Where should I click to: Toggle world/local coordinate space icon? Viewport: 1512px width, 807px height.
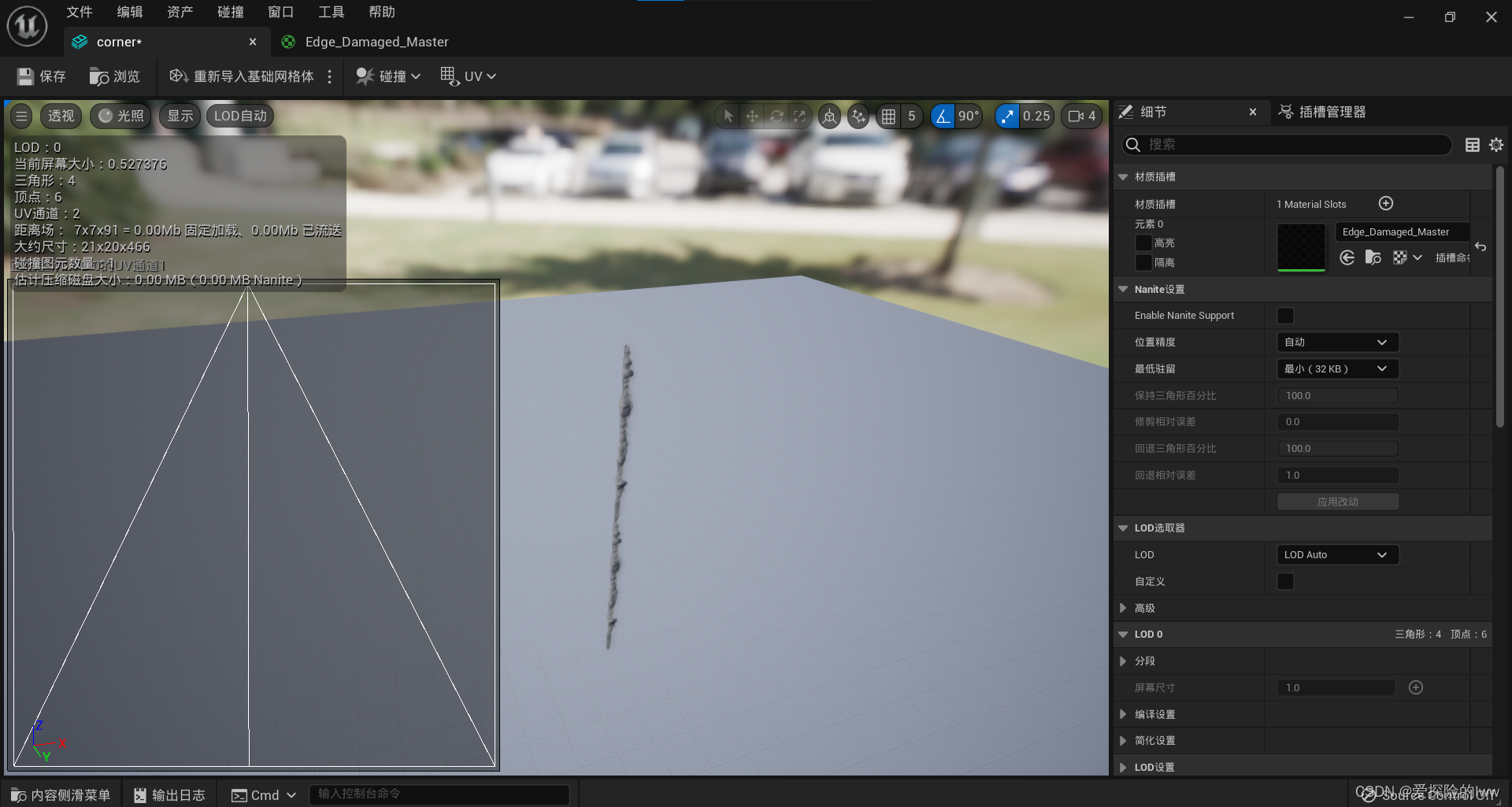click(x=829, y=117)
